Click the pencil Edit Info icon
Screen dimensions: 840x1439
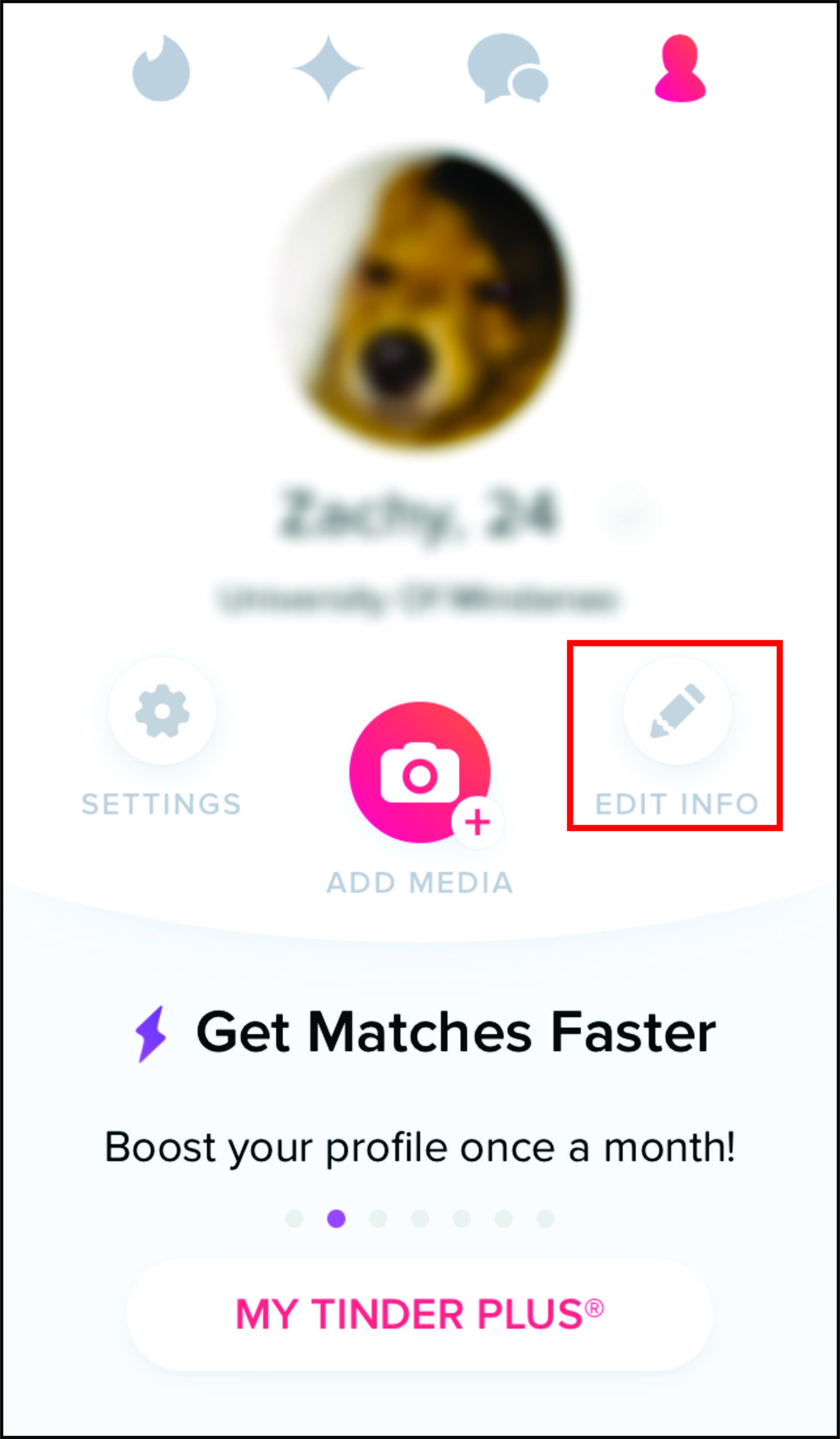678,711
